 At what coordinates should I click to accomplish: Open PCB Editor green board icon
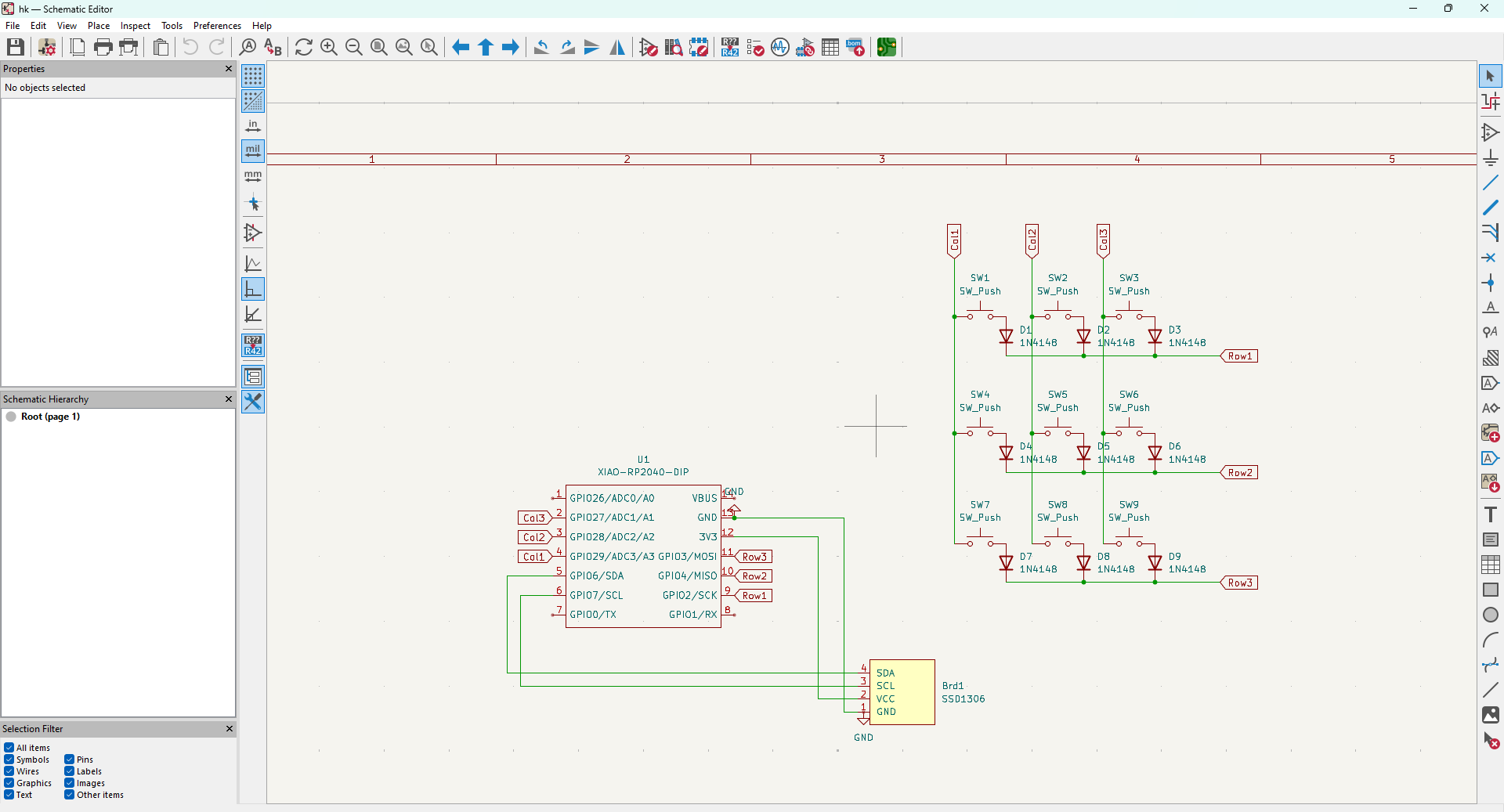tap(887, 47)
